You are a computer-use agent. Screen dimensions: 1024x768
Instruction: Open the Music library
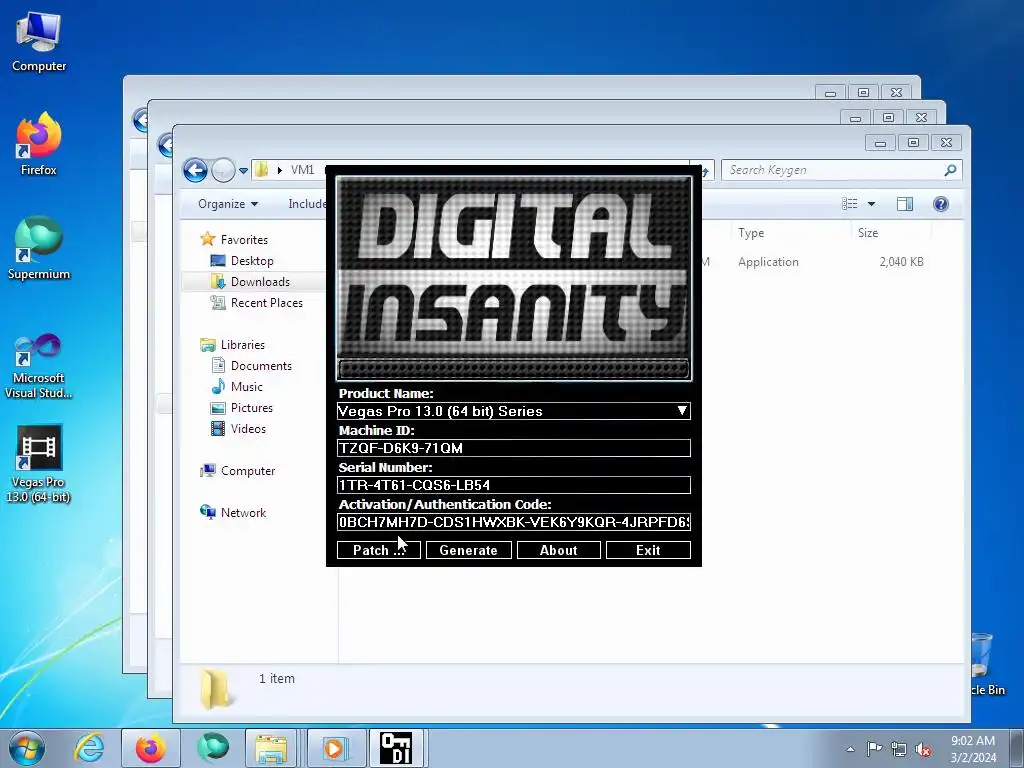(x=246, y=387)
